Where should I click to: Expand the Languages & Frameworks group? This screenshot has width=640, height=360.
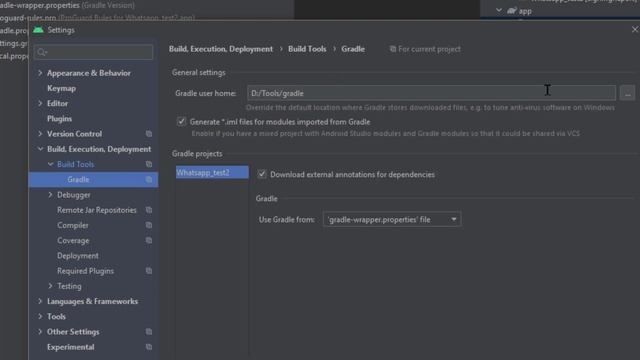tap(40, 301)
